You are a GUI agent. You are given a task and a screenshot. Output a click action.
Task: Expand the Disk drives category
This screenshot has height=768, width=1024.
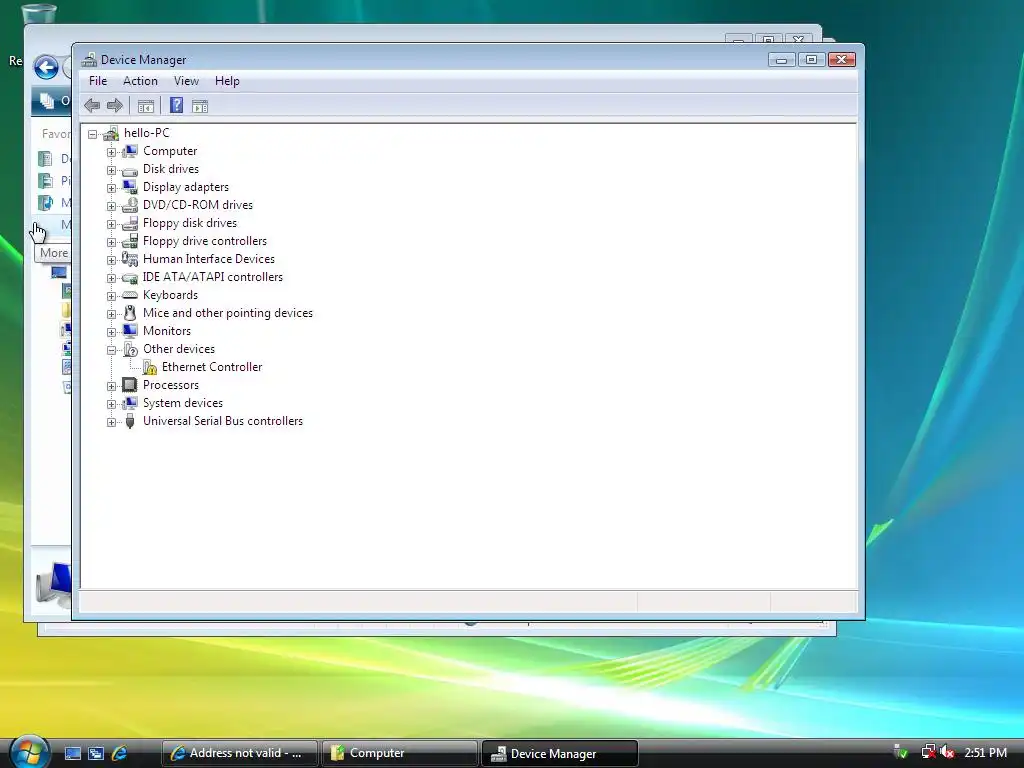click(112, 170)
